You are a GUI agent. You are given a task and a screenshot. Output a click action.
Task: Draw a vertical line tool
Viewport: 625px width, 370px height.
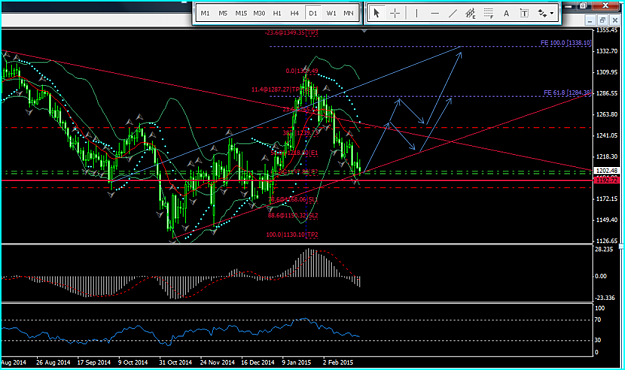[x=417, y=13]
